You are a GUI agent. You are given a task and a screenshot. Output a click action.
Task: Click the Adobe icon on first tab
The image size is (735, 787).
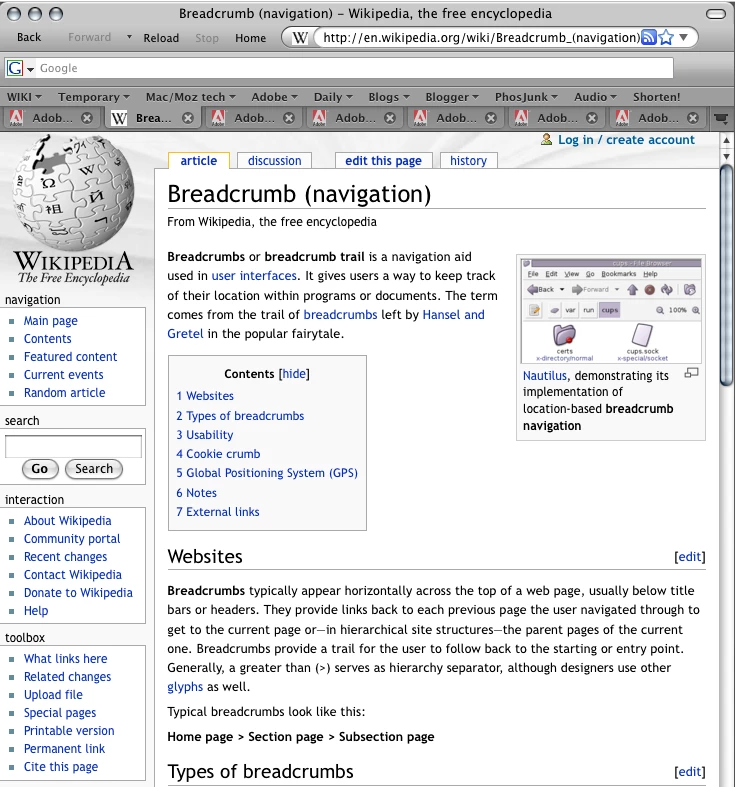(x=16, y=118)
